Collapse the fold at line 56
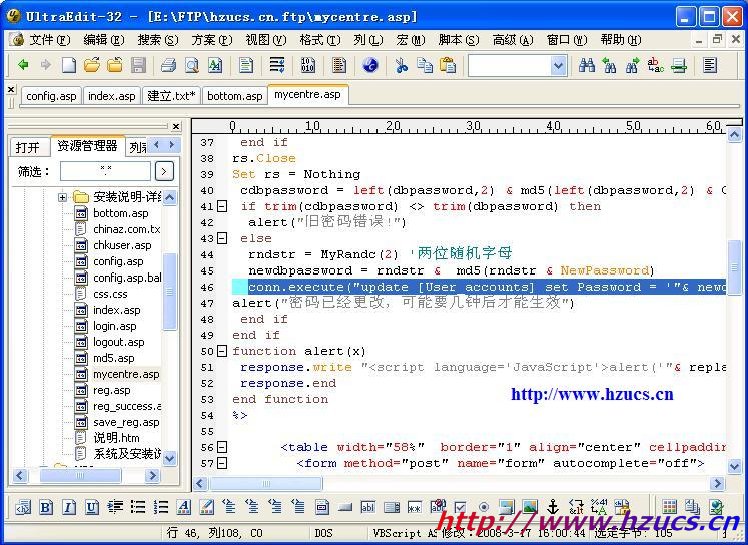 [222, 447]
